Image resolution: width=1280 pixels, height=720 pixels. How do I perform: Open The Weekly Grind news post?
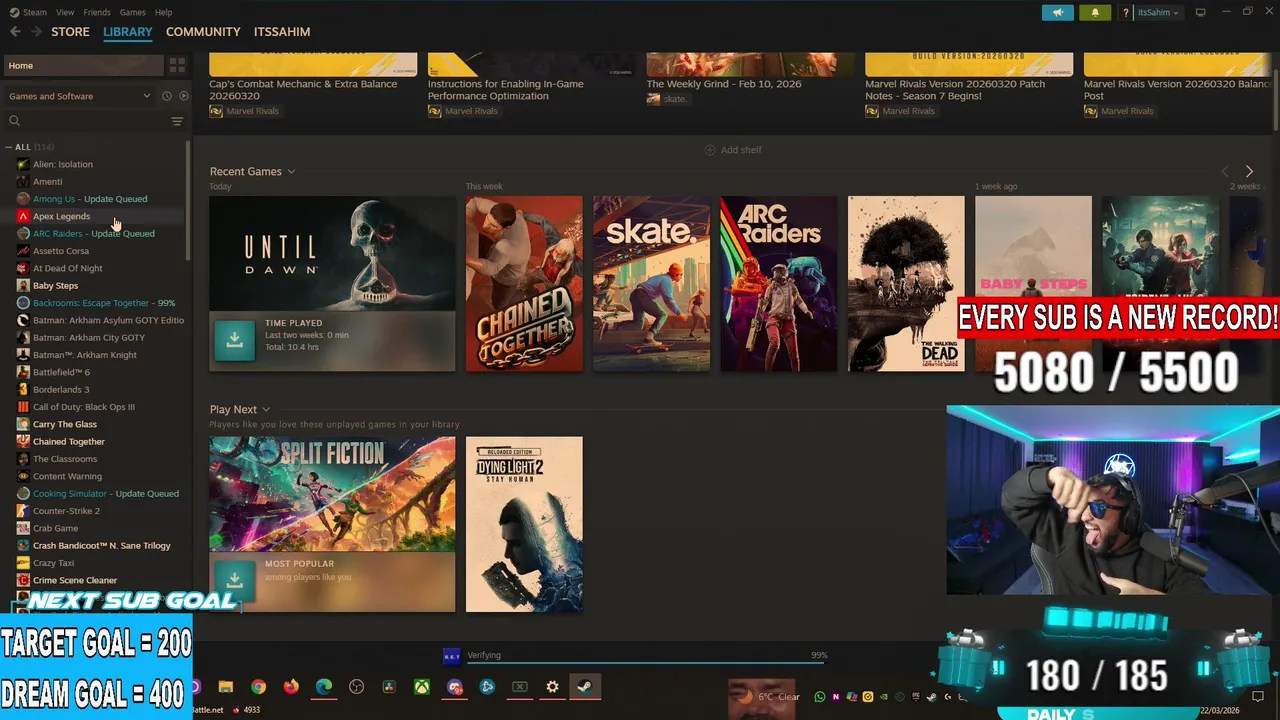(x=751, y=80)
